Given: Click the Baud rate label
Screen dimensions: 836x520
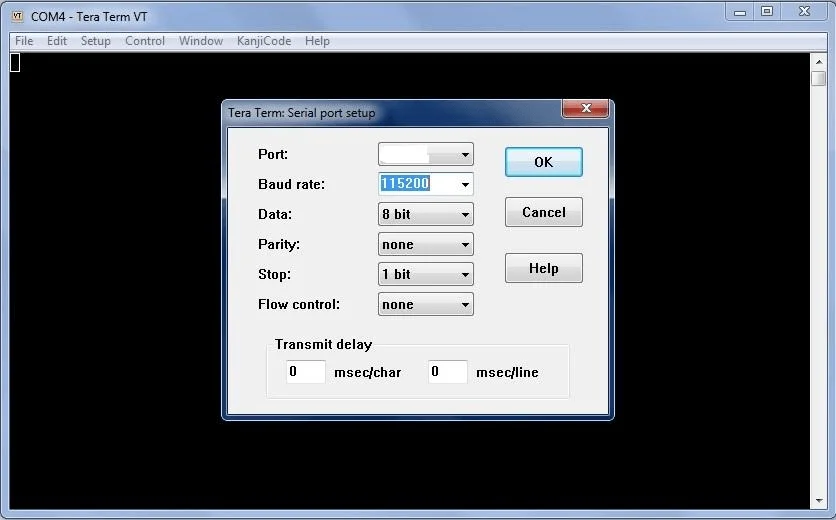Looking at the screenshot, I should [x=291, y=185].
